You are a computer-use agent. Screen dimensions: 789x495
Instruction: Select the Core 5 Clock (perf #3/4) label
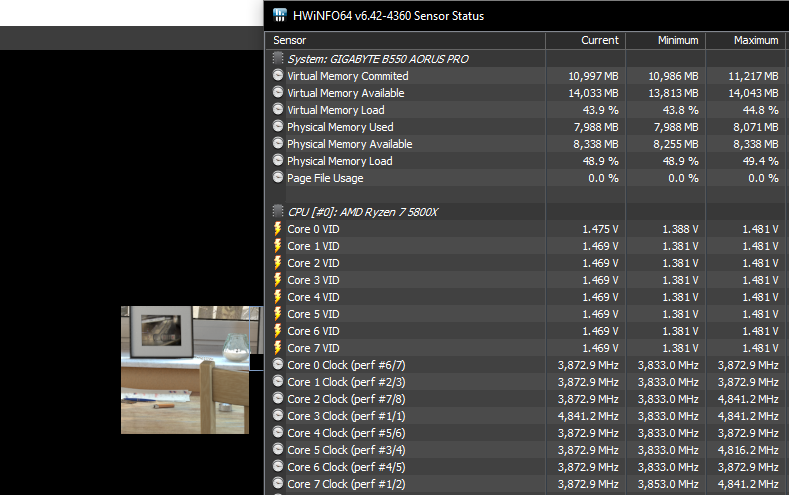[x=346, y=450]
